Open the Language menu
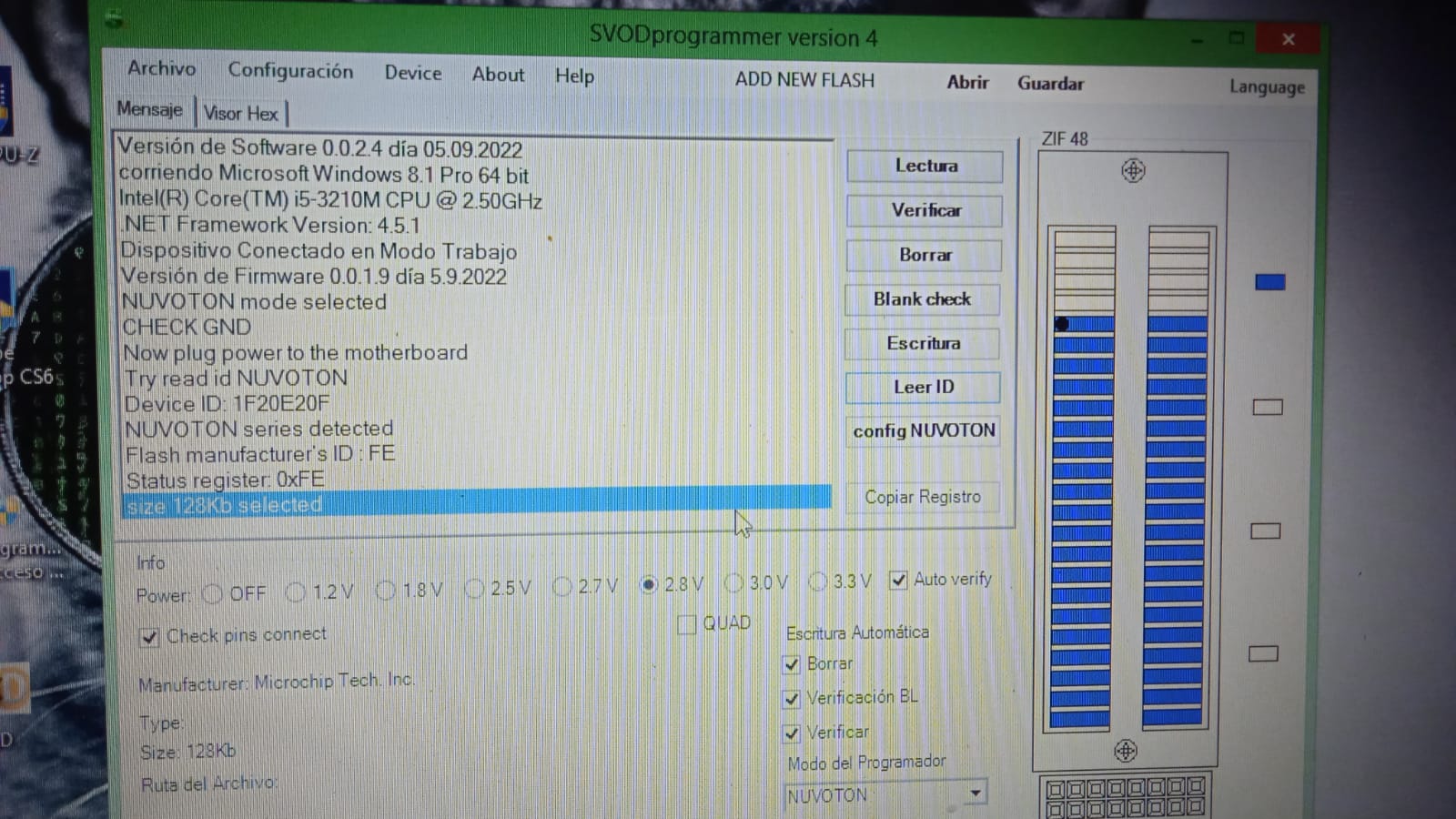The height and width of the screenshot is (819, 1456). pyautogui.click(x=1267, y=86)
